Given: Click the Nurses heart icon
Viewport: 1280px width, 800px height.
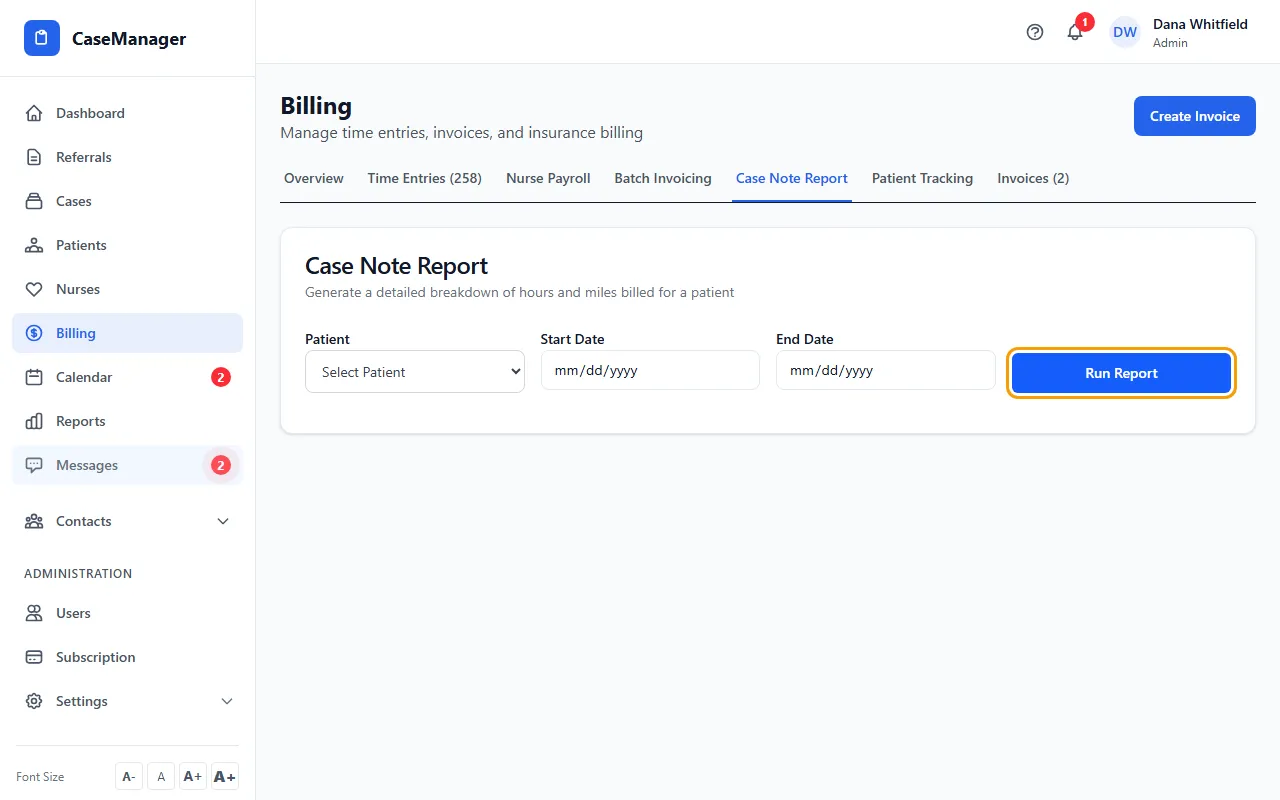Looking at the screenshot, I should (34, 289).
